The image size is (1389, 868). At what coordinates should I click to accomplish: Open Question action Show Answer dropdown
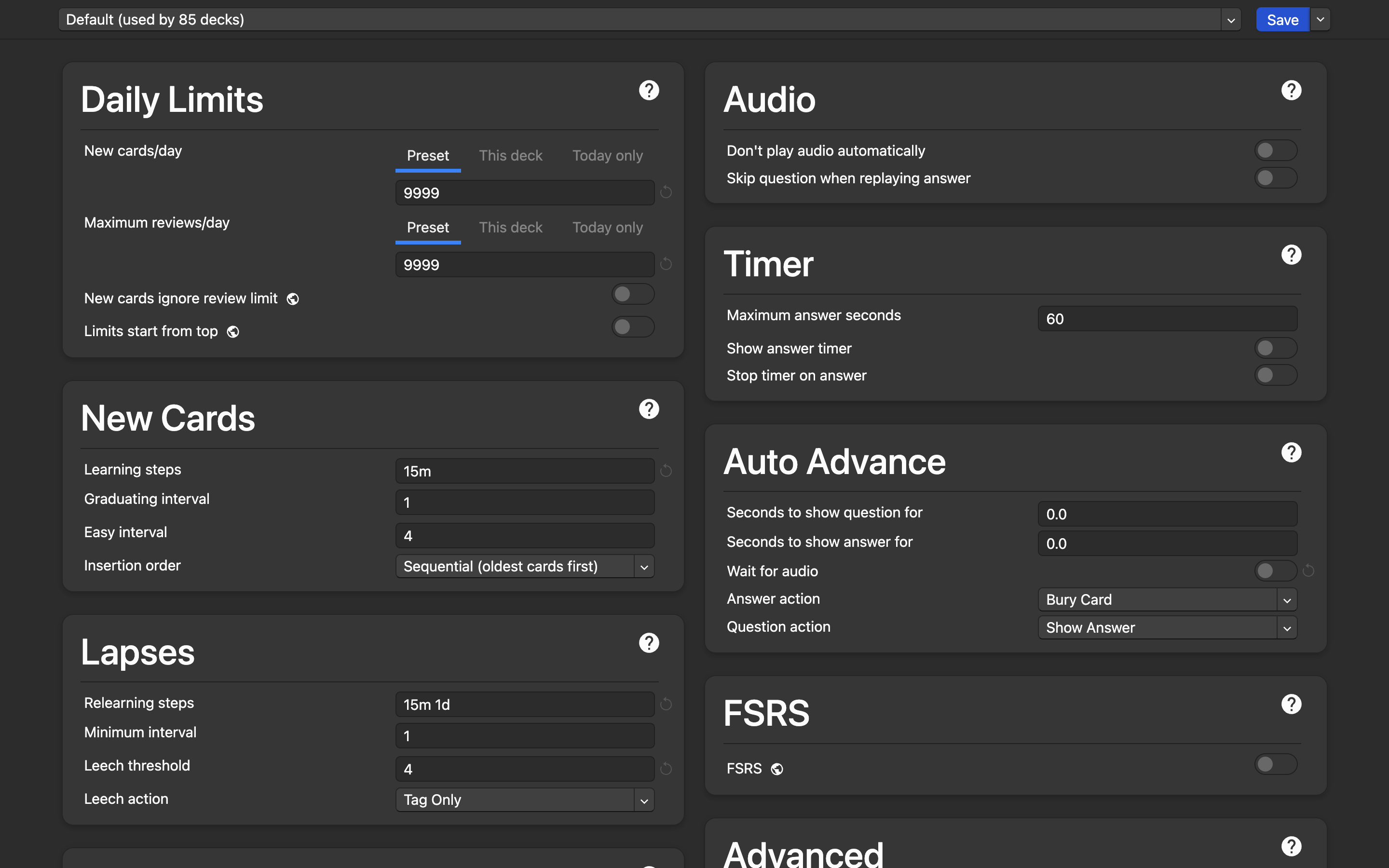tap(1168, 627)
